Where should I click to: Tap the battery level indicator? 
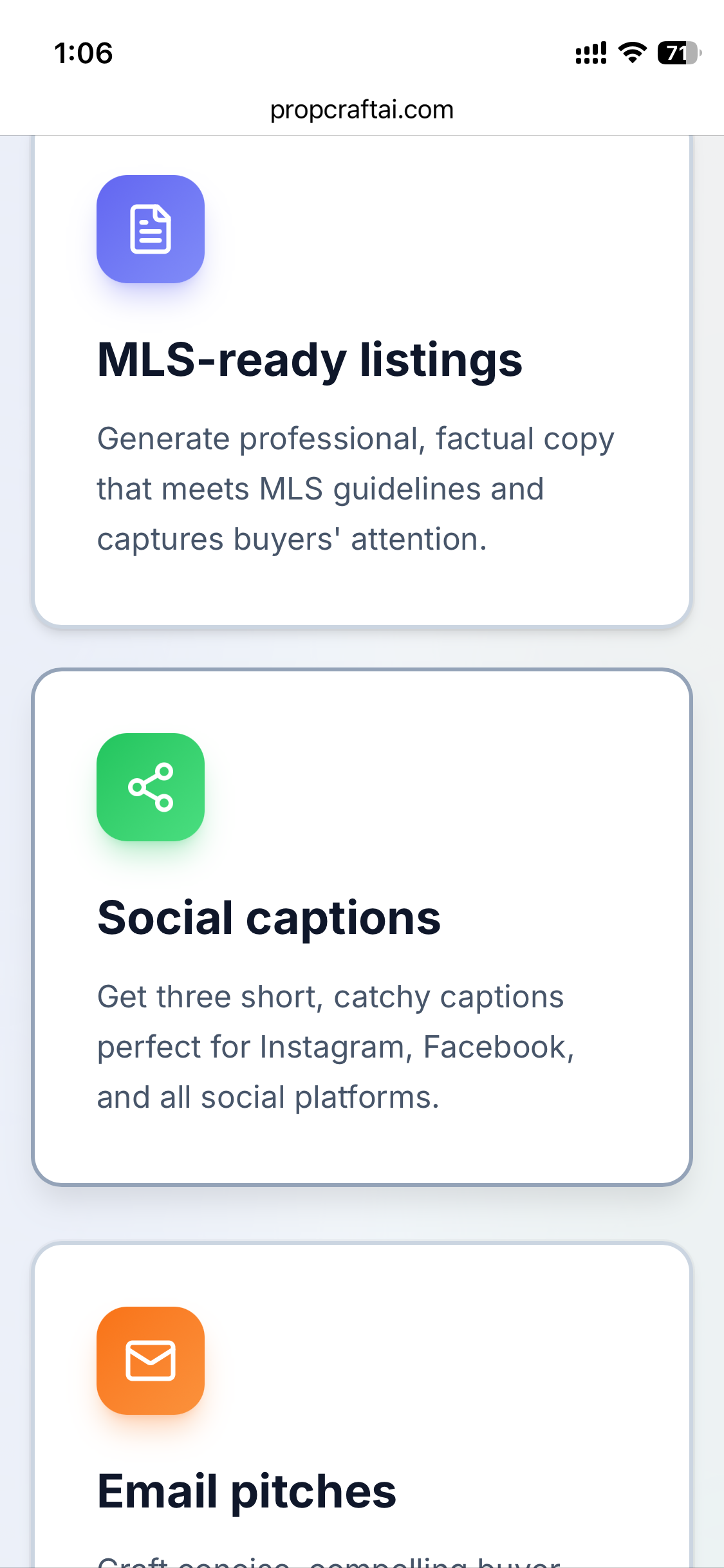678,53
